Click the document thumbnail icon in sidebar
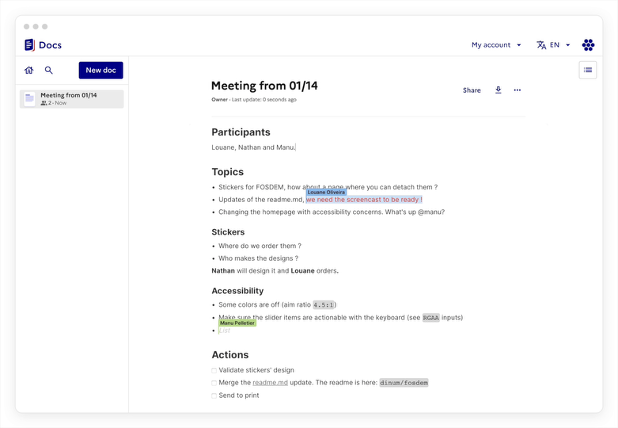618x428 pixels. (x=30, y=99)
